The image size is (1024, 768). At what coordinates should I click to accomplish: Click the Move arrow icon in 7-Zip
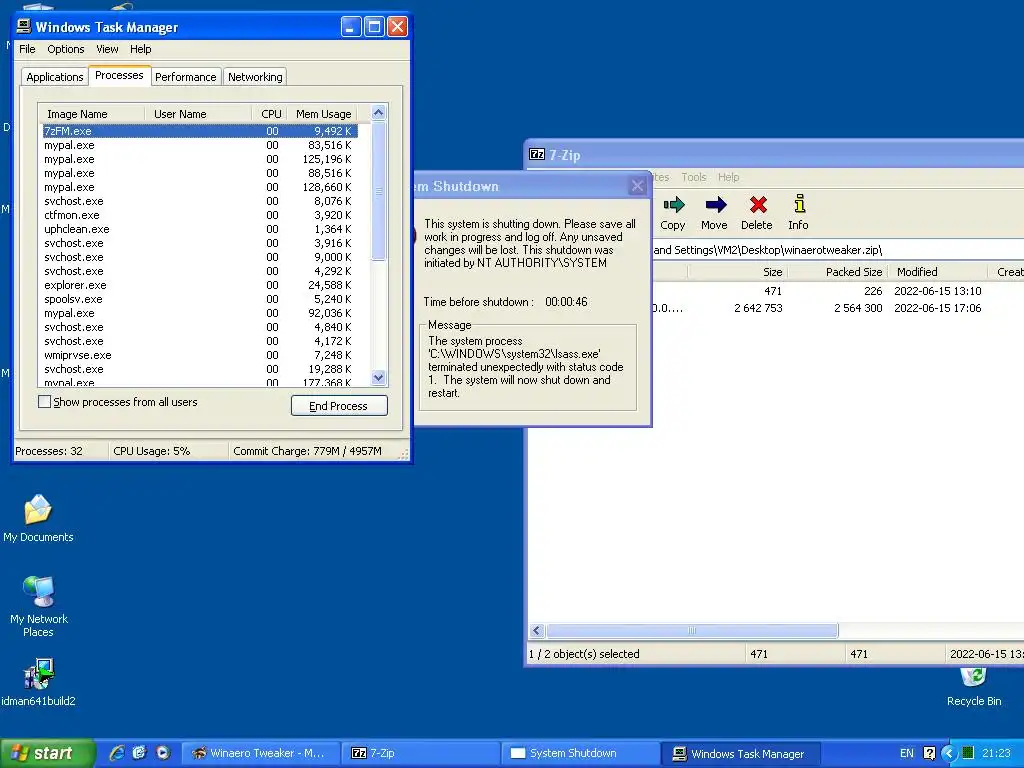[x=715, y=205]
